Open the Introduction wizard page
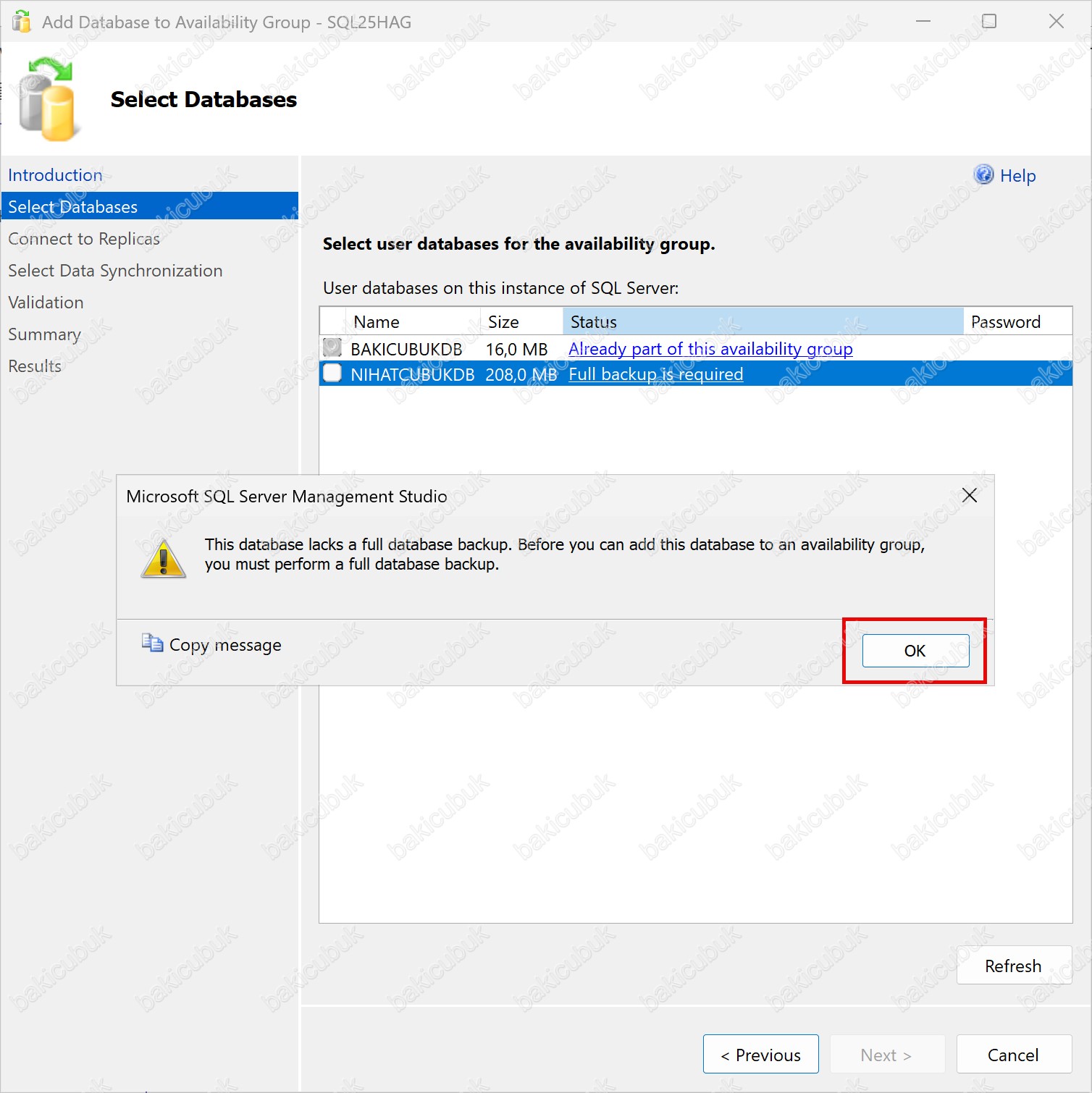 pyautogui.click(x=55, y=175)
